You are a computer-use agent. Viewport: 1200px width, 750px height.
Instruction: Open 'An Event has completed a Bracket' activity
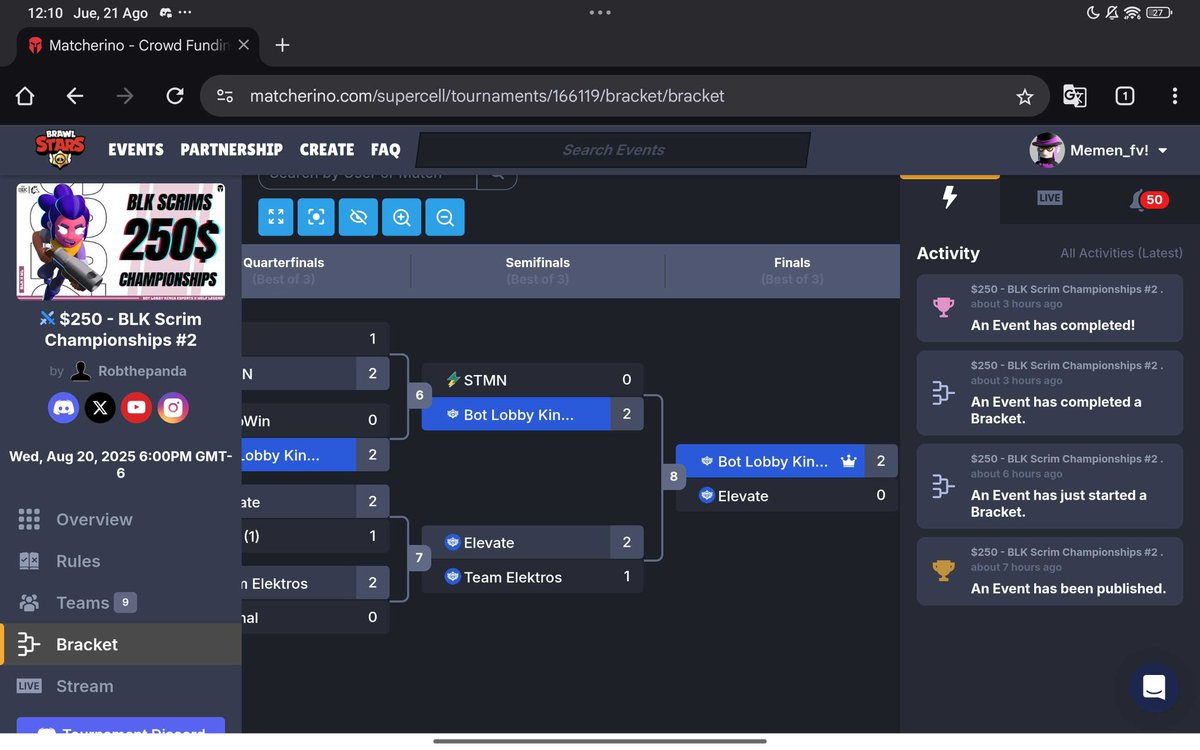pyautogui.click(x=1050, y=394)
